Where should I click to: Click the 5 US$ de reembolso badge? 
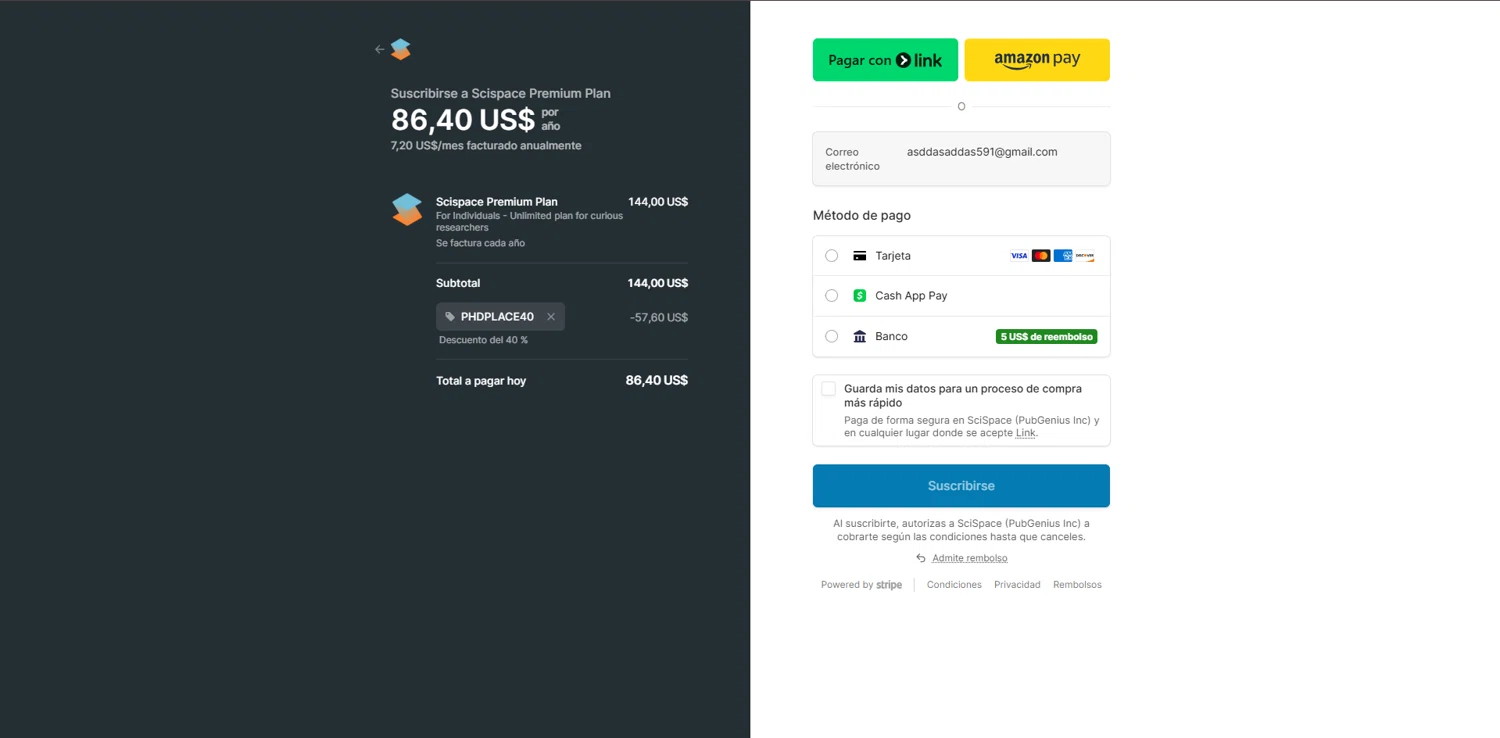[x=1046, y=337]
